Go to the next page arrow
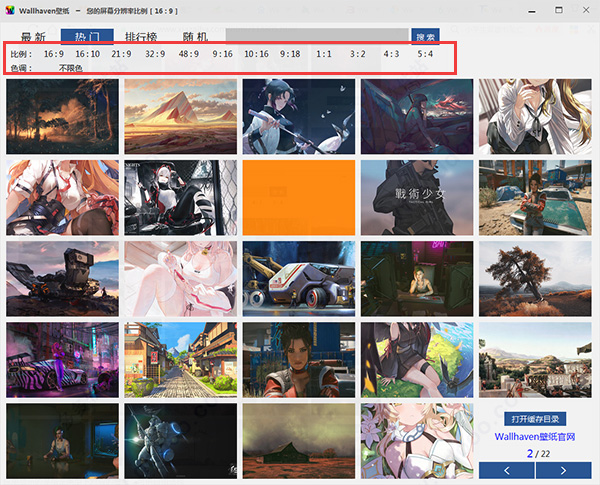This screenshot has height=485, width=600. click(564, 470)
